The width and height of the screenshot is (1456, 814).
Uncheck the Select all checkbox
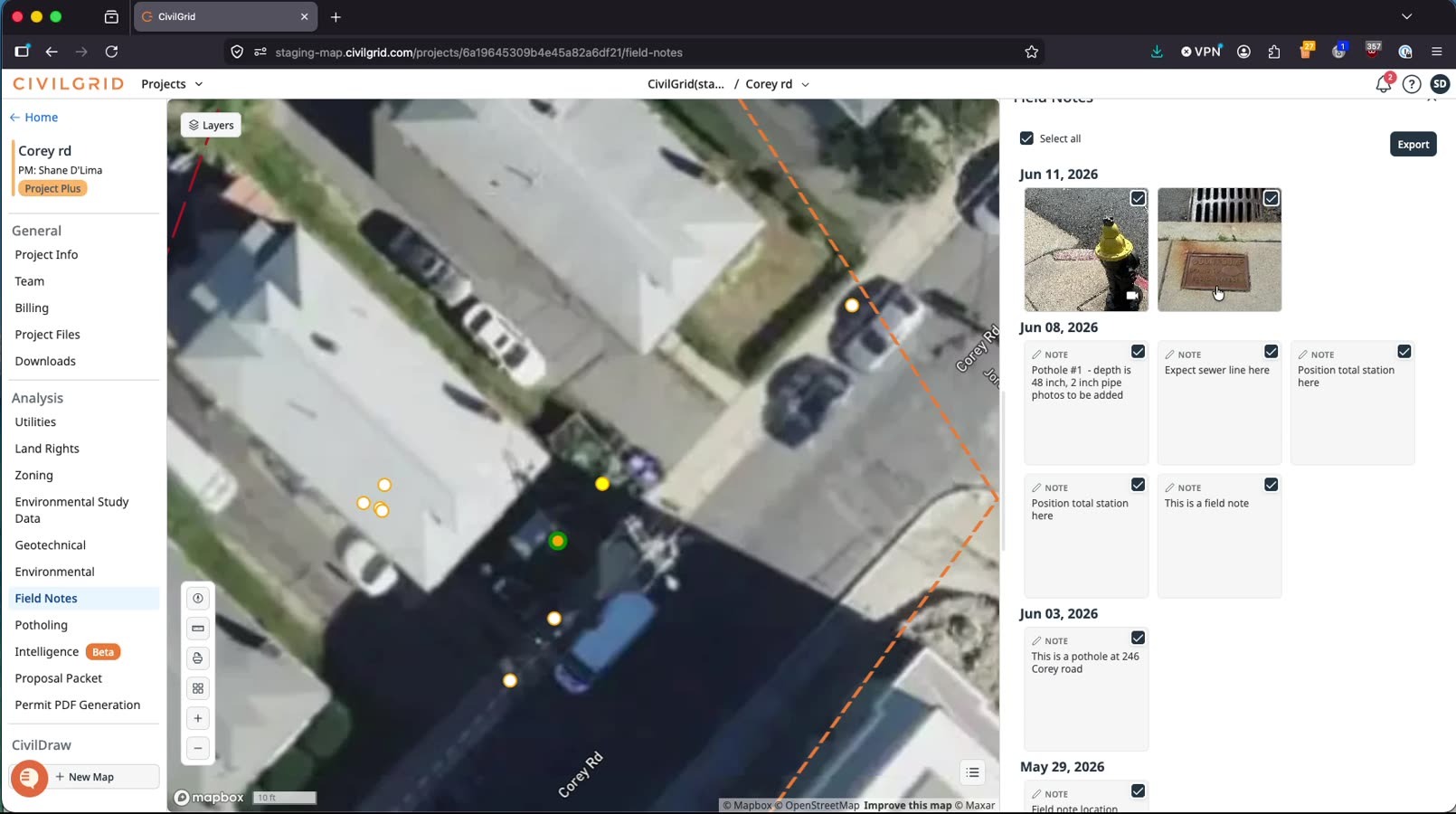click(x=1026, y=138)
